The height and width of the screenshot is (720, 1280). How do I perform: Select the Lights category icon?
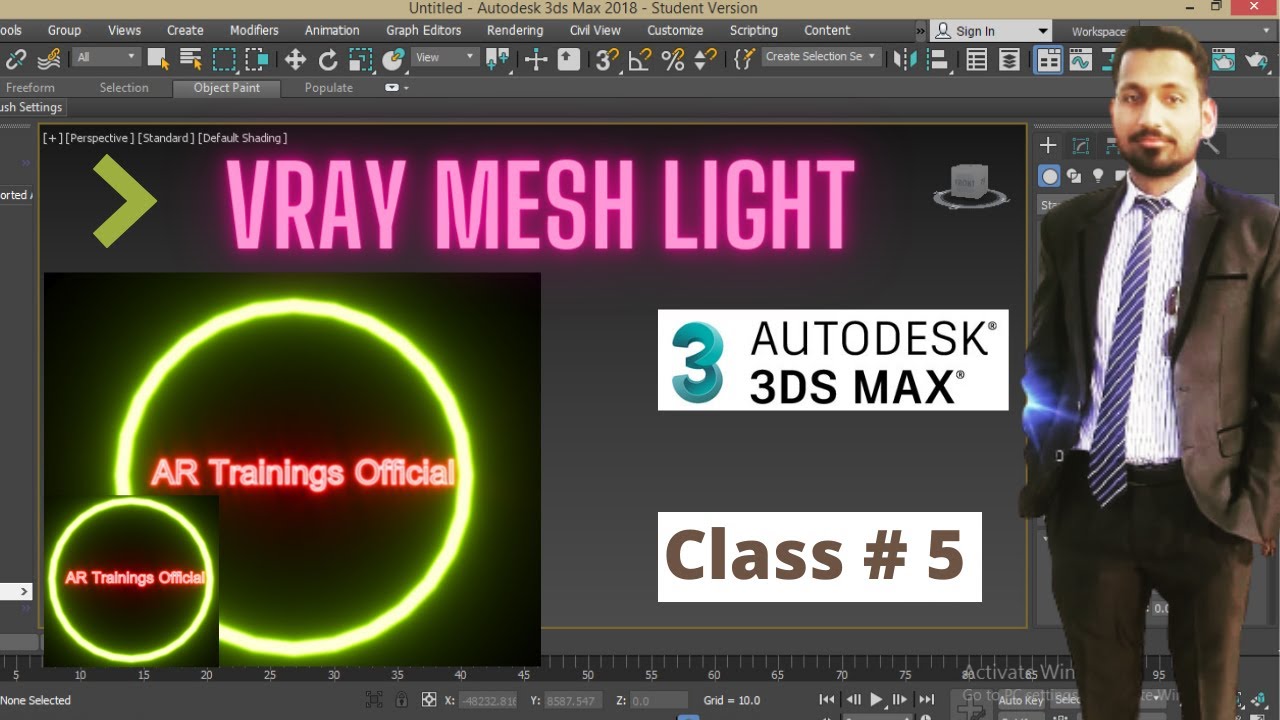pyautogui.click(x=1098, y=177)
